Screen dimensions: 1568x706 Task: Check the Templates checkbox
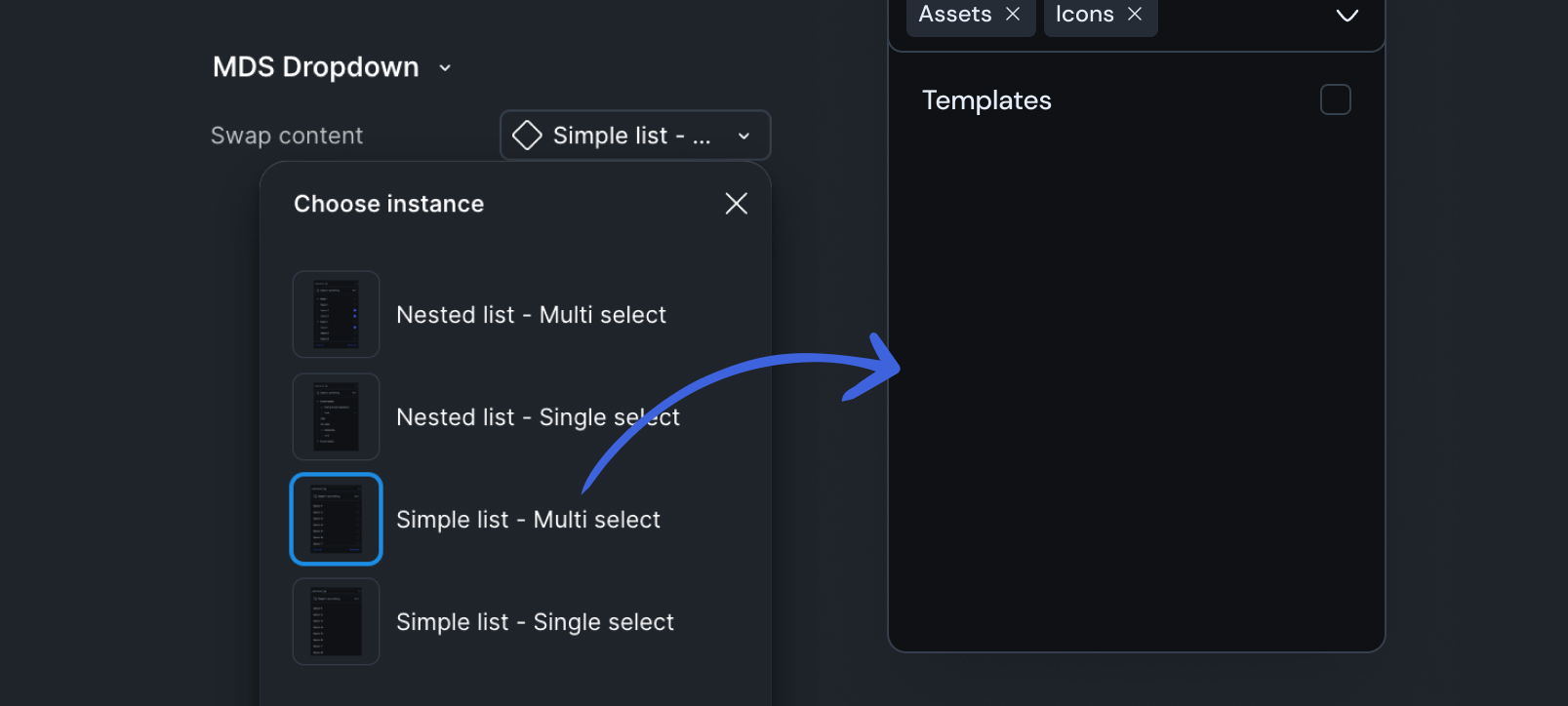(1335, 99)
